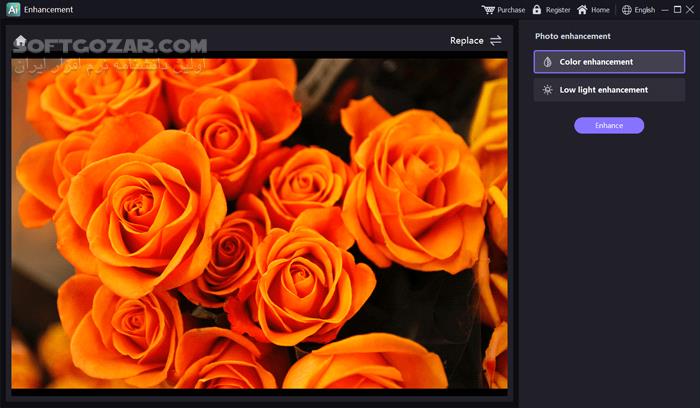
Task: Open the English language selector
Action: pos(645,10)
